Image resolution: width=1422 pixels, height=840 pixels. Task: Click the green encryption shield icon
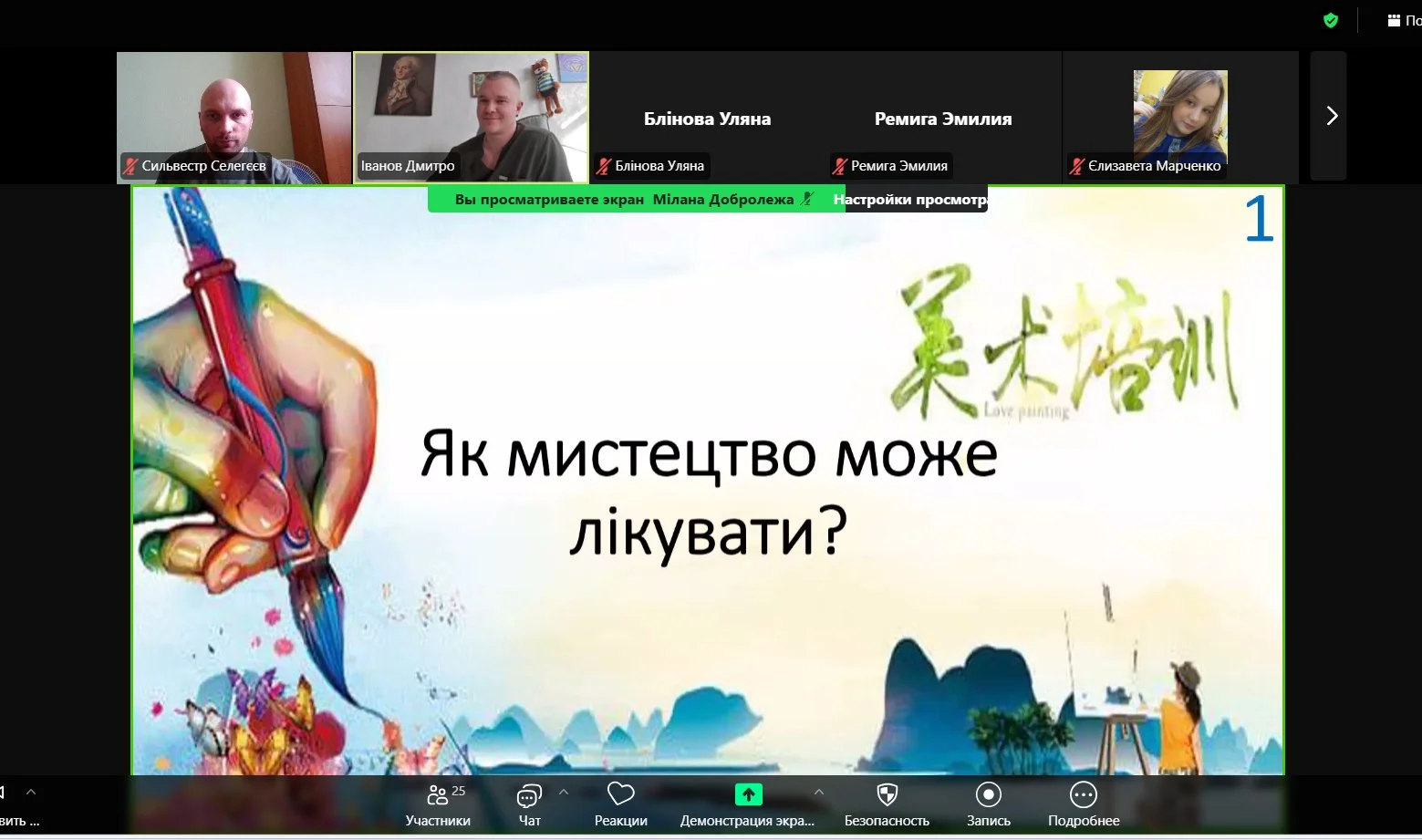click(1331, 20)
